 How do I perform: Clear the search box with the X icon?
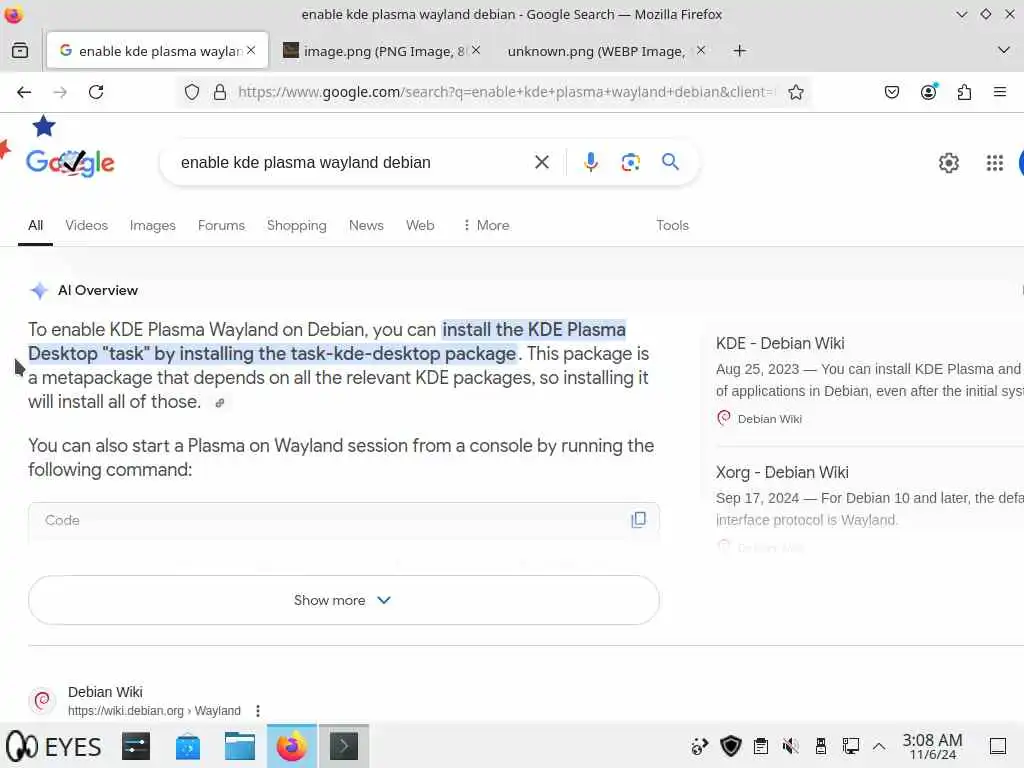pos(541,162)
